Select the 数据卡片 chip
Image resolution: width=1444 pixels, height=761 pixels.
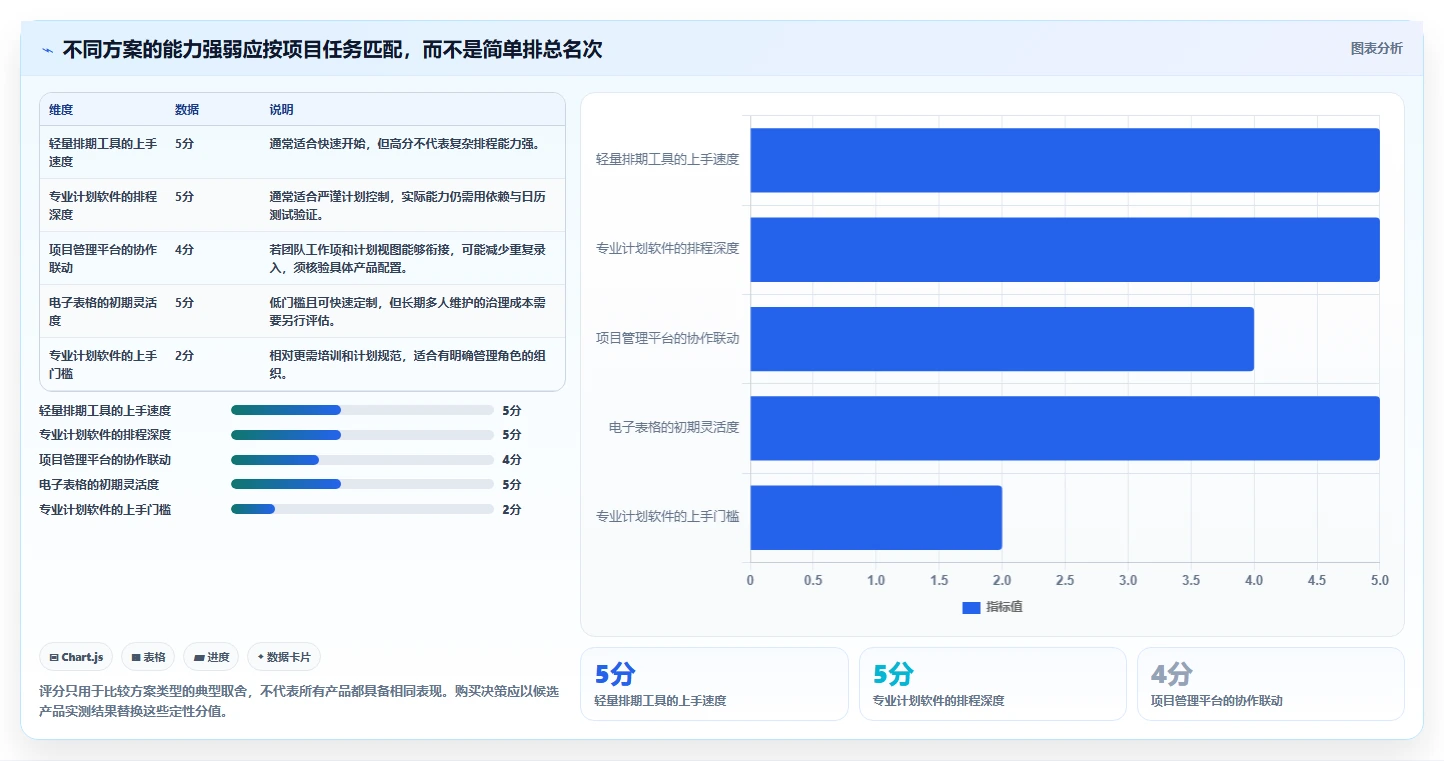coord(284,657)
